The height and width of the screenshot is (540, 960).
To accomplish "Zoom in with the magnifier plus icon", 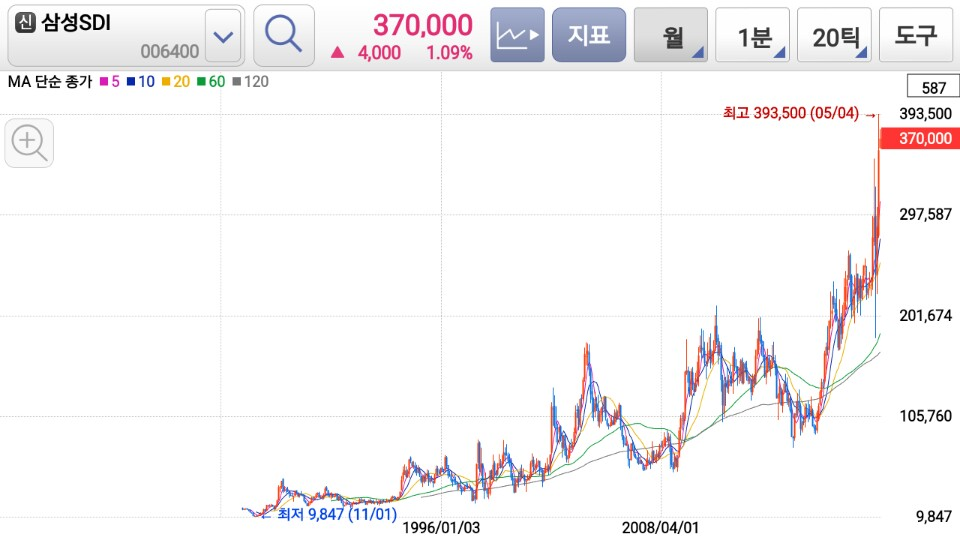I will (x=29, y=143).
